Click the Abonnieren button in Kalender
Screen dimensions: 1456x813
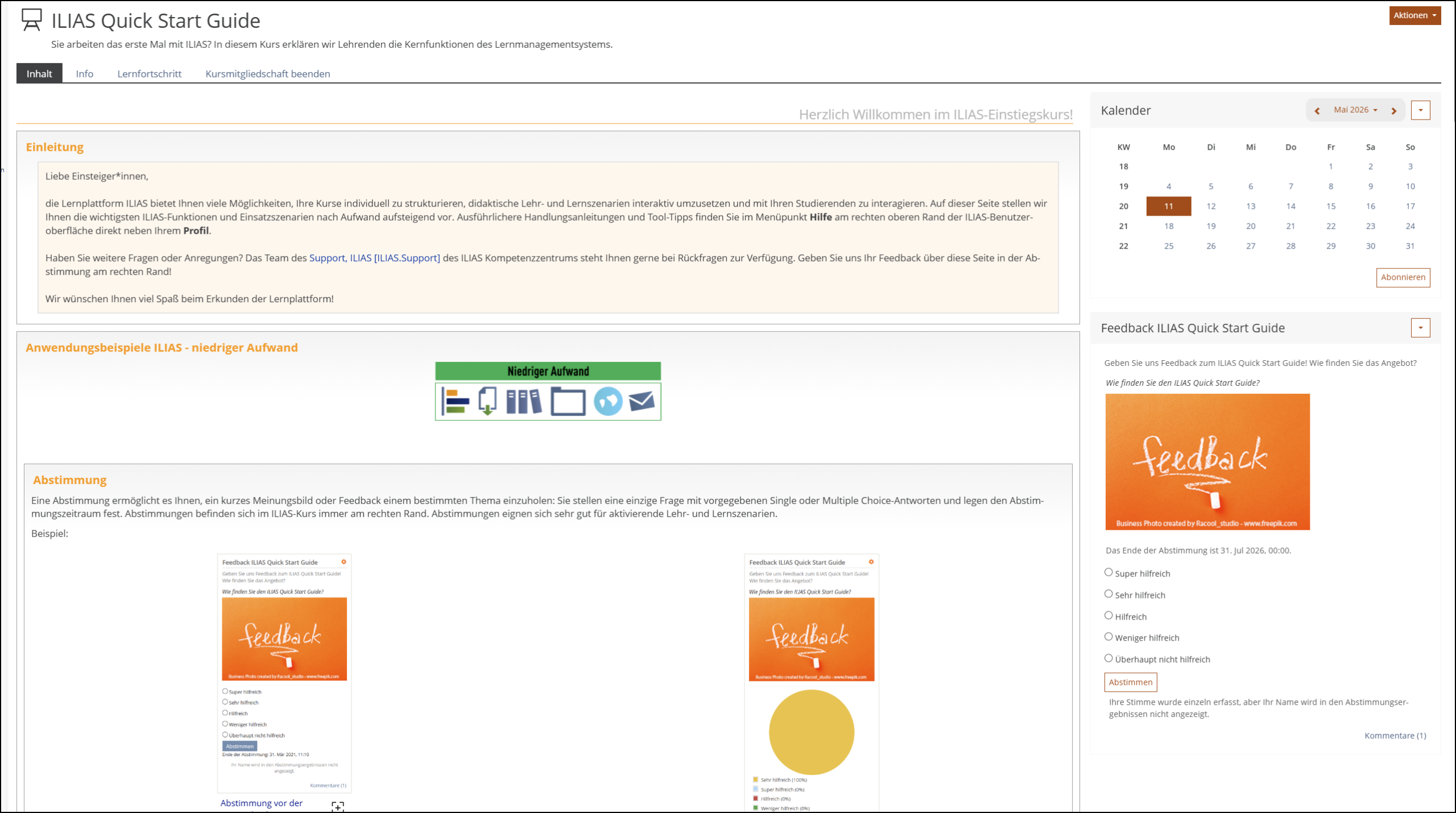pos(1403,278)
